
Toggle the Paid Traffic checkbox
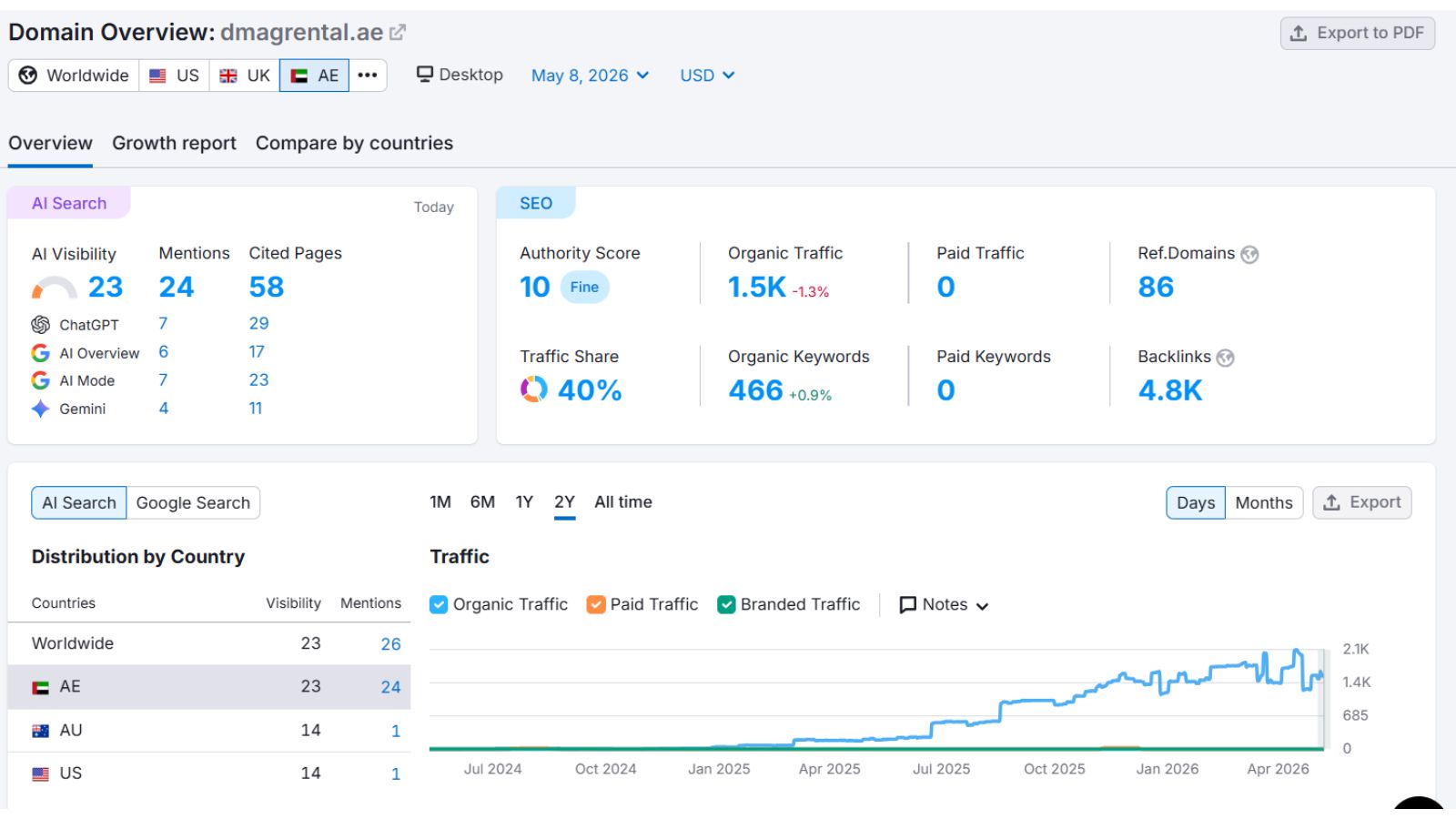pyautogui.click(x=596, y=604)
